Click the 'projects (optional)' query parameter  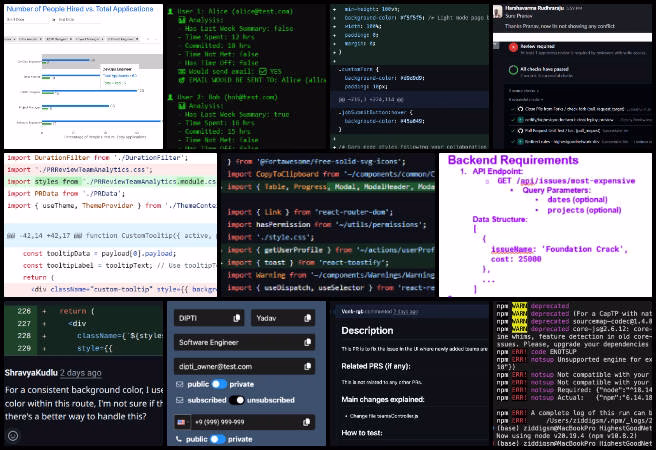pyautogui.click(x=584, y=210)
